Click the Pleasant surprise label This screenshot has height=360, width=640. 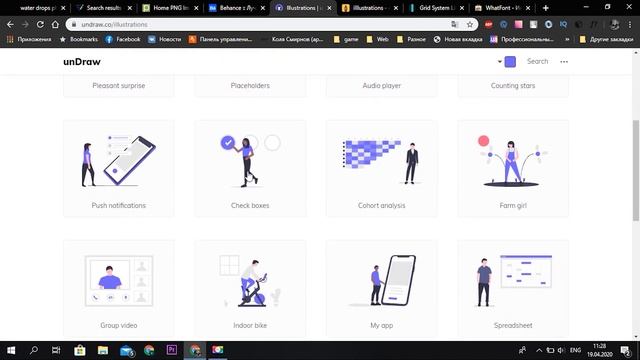118,85
